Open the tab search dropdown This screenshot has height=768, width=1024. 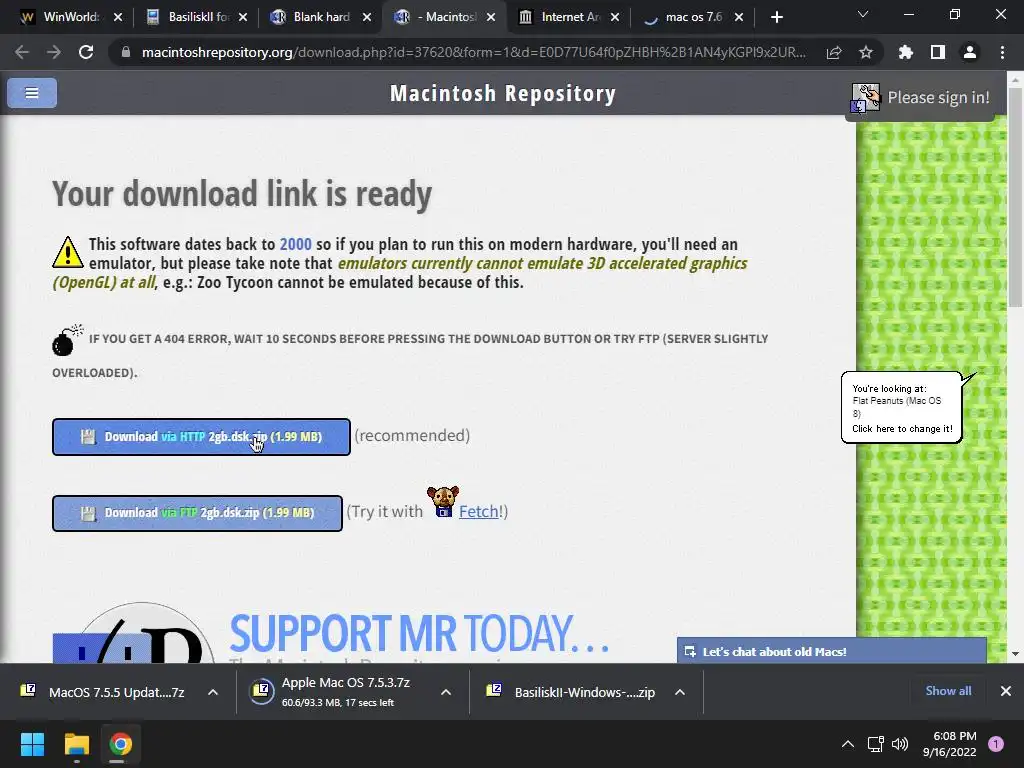[863, 14]
